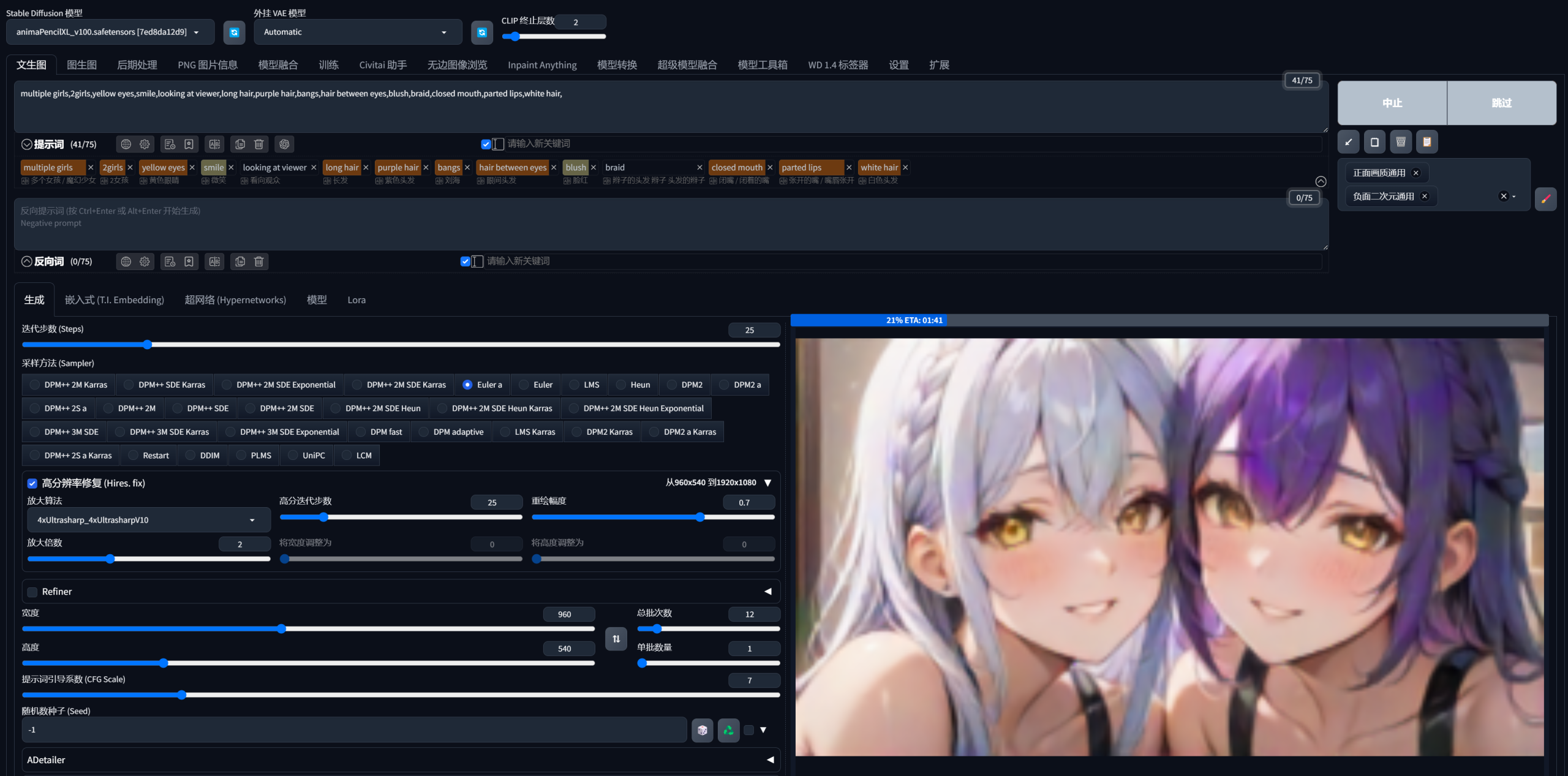Switch to the 图生图 tab
Screen dimensions: 1568x776
click(x=81, y=65)
